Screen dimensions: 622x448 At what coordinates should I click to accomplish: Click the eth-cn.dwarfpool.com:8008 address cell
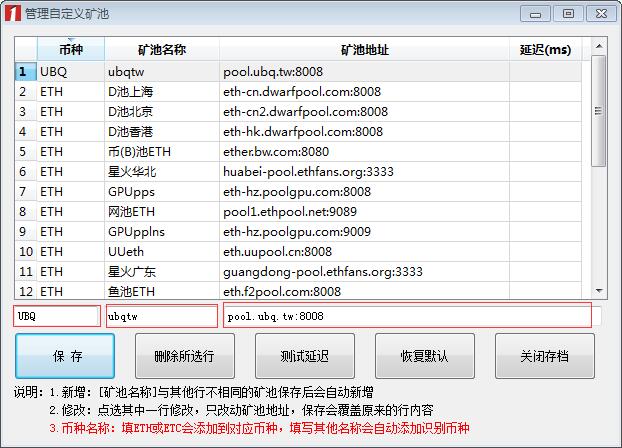365,92
